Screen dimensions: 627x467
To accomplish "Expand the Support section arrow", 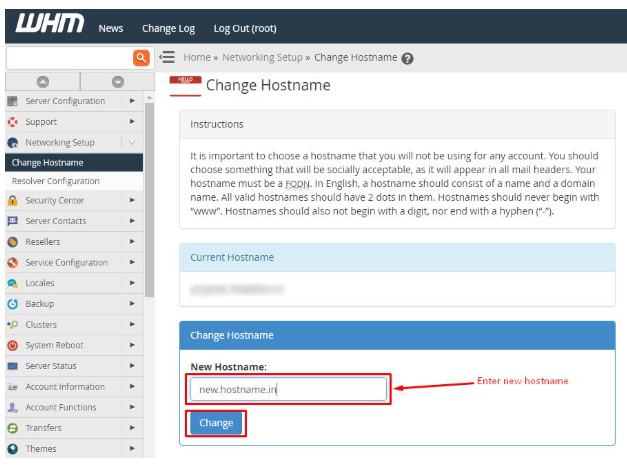I will click(x=132, y=121).
